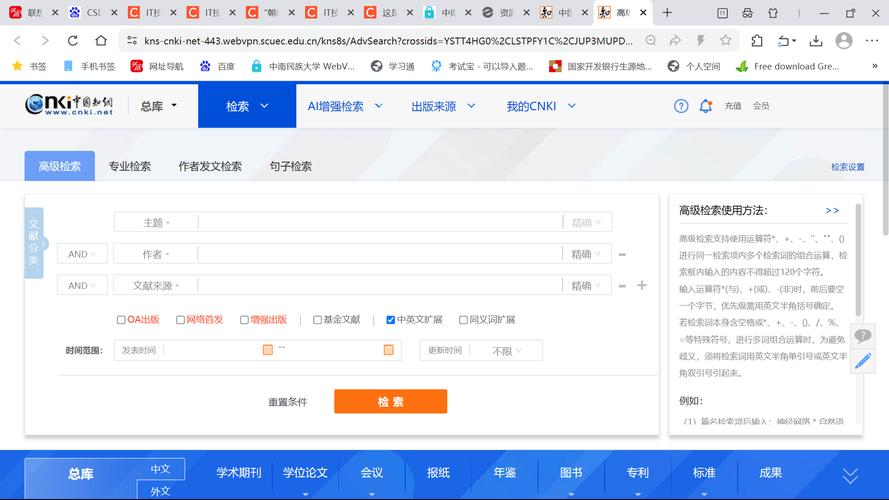This screenshot has width=889, height=500.
Task: Open start date calendar icon
Action: 268,350
